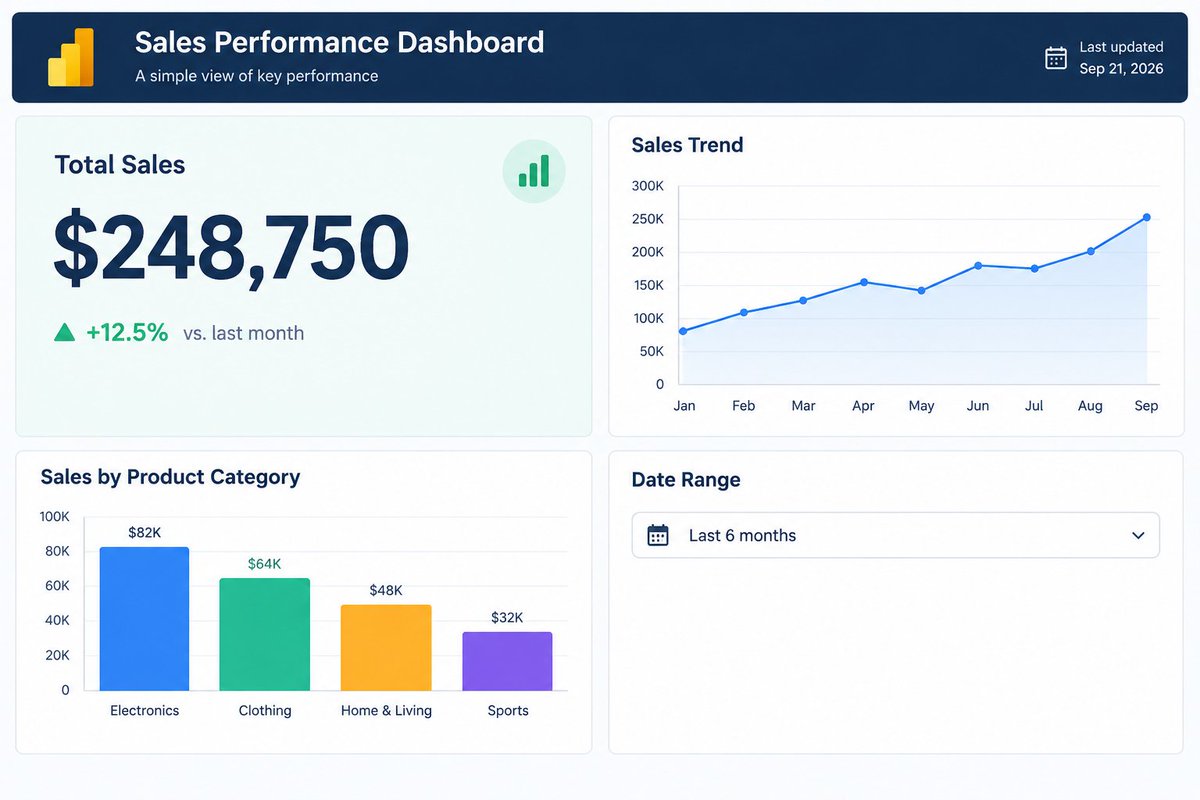Click the Mar data point on the line chart
Screen dimensions: 1200x800
[x=803, y=300]
